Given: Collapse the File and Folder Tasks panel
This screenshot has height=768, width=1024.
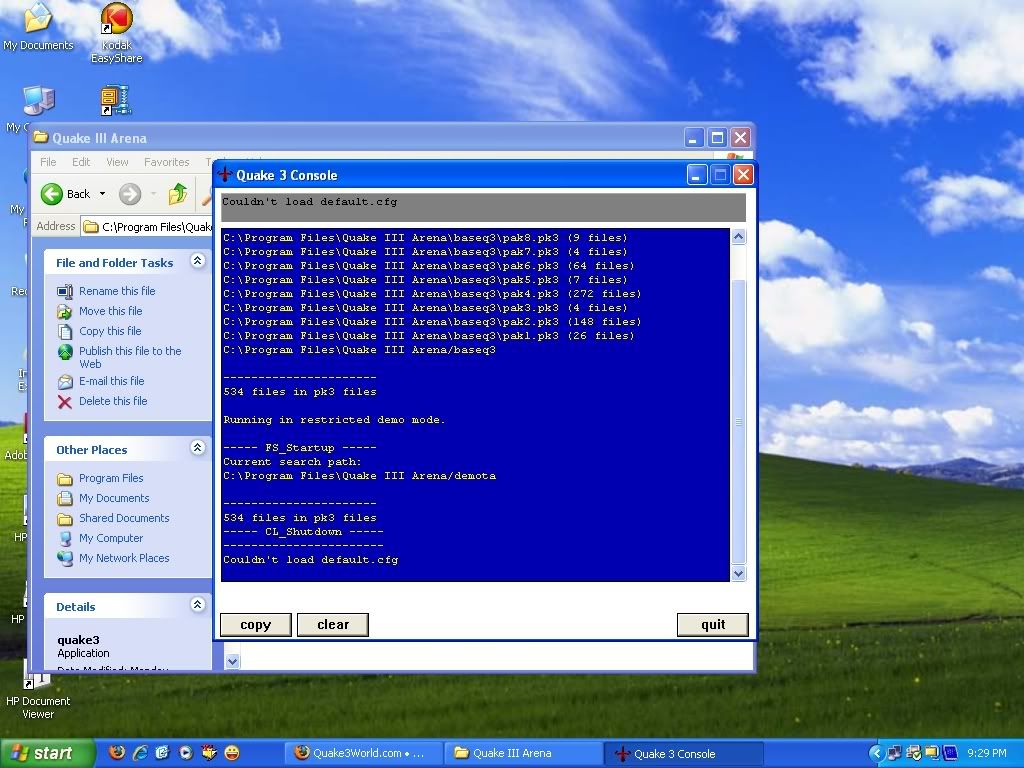Looking at the screenshot, I should tap(197, 261).
